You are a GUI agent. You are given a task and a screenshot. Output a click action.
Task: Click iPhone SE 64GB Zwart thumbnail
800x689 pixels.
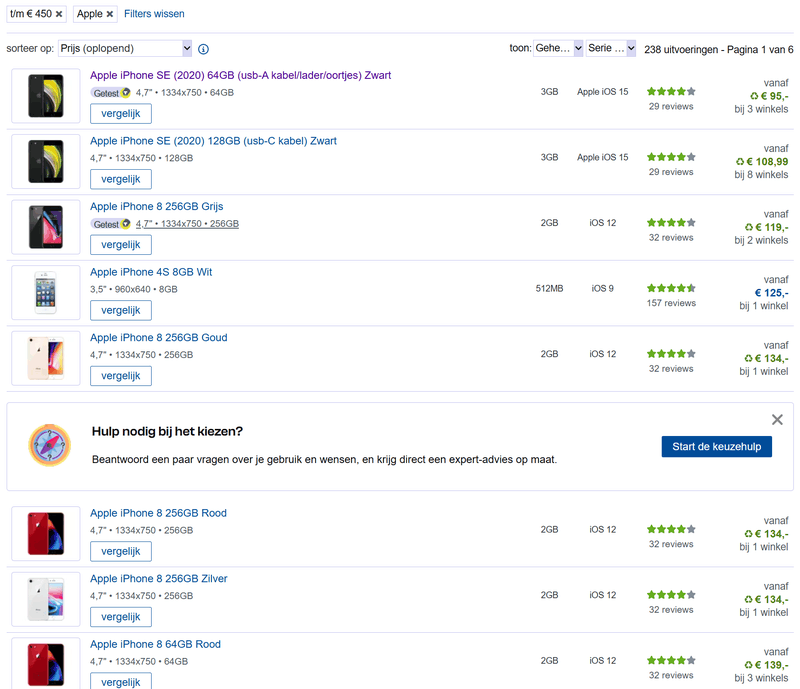tap(46, 96)
